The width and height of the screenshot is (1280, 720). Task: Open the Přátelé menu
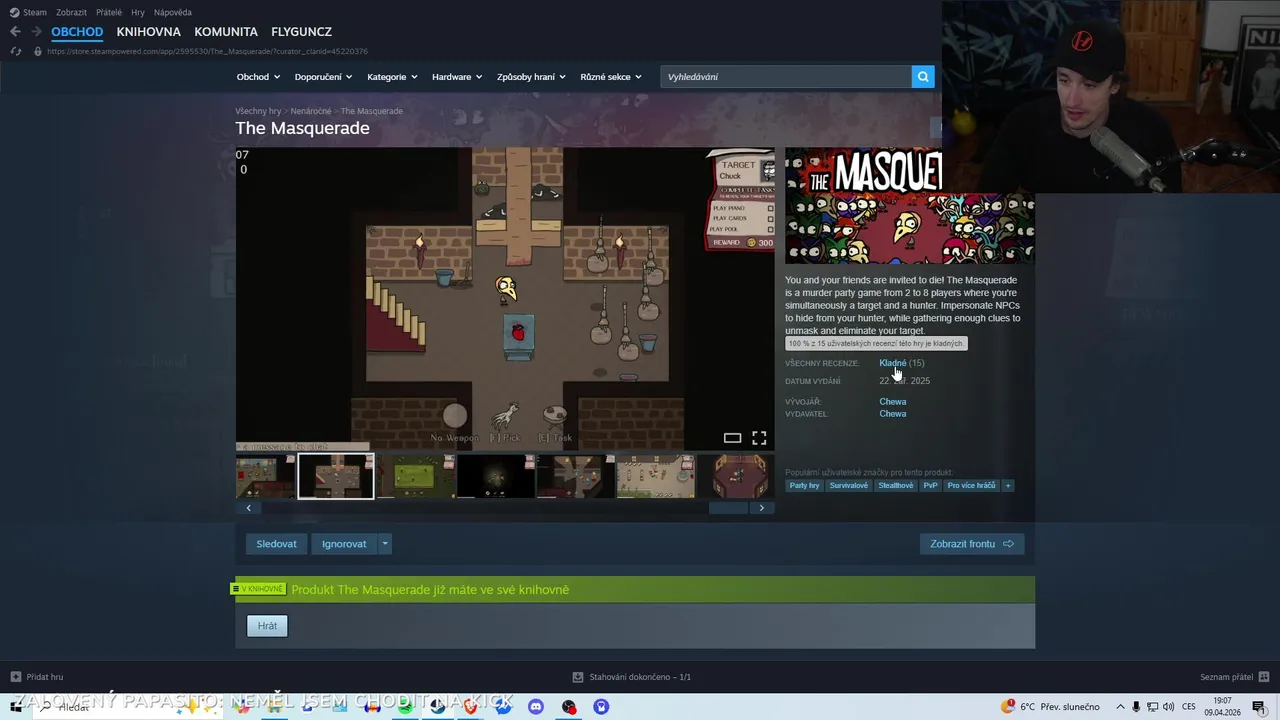[x=109, y=12]
